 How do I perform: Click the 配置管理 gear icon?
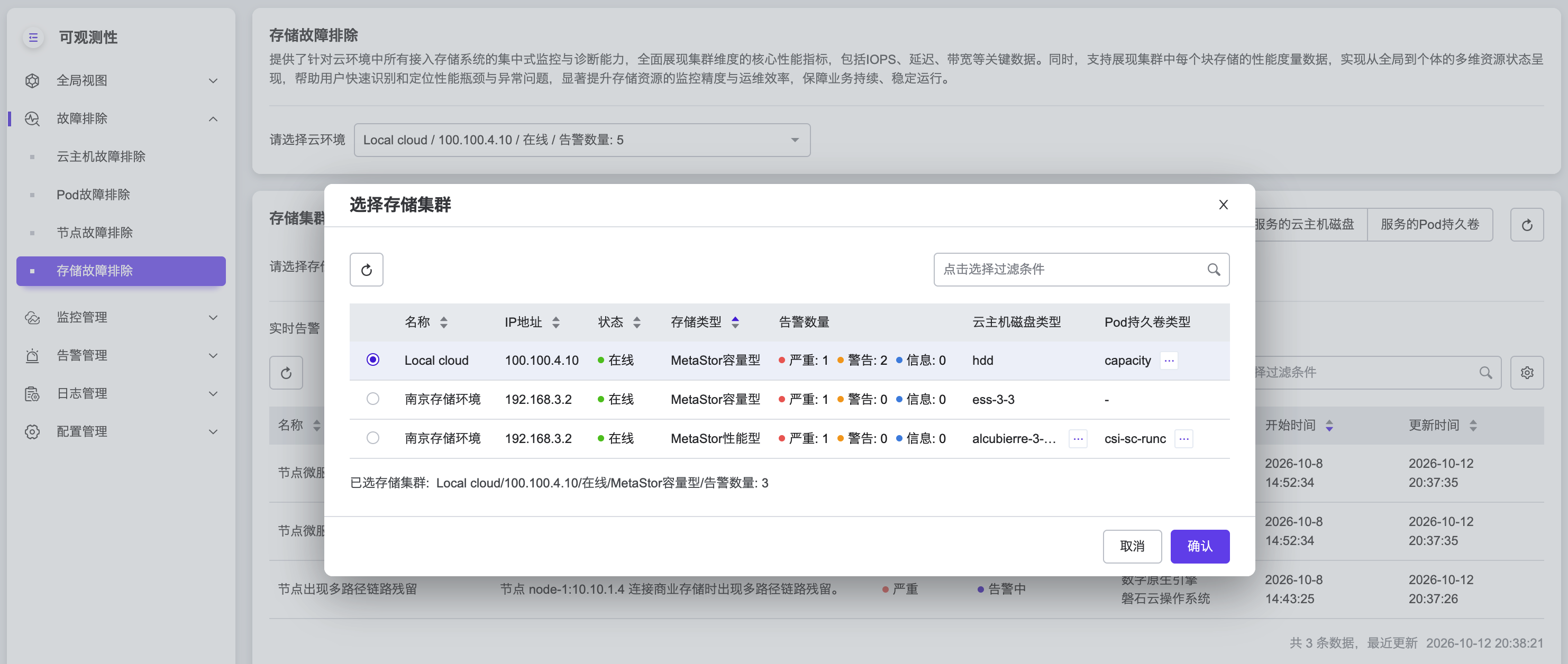[x=32, y=432]
